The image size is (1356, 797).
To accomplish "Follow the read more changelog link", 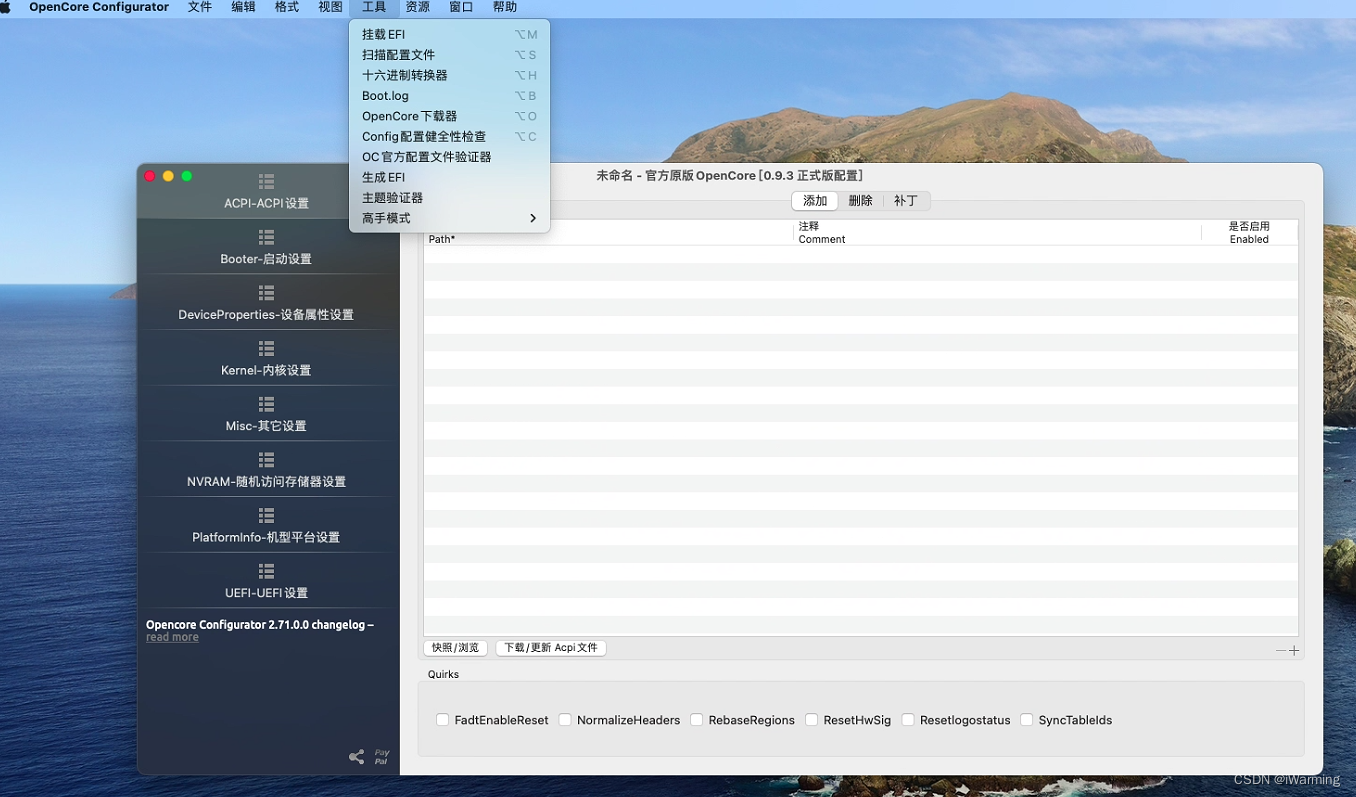I will (x=172, y=638).
